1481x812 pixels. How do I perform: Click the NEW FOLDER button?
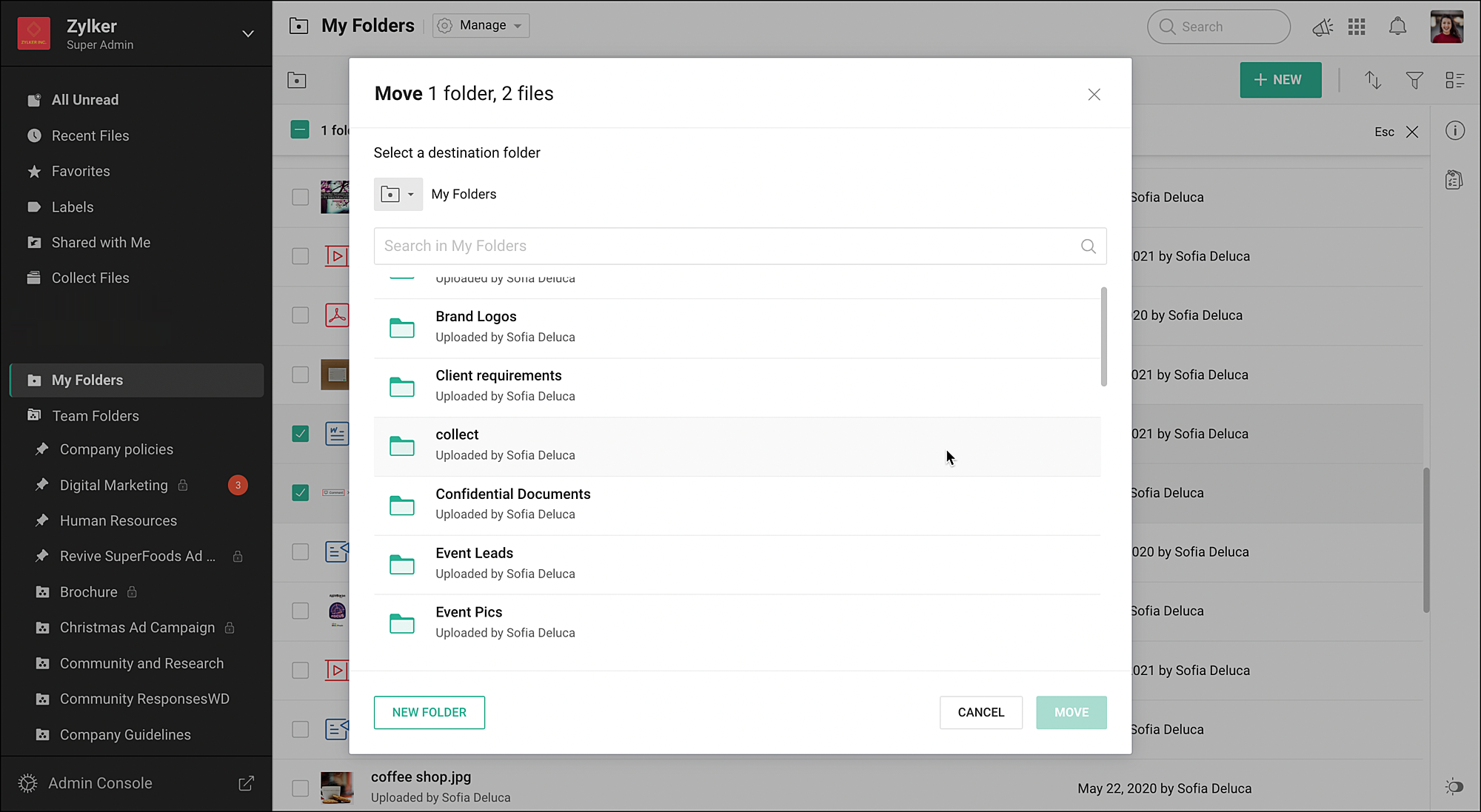429,712
